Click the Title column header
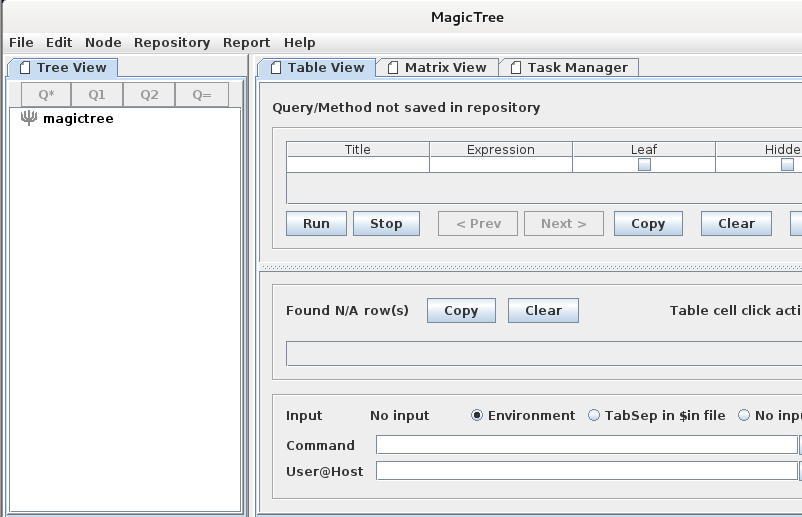The height and width of the screenshot is (517, 802). 358,149
